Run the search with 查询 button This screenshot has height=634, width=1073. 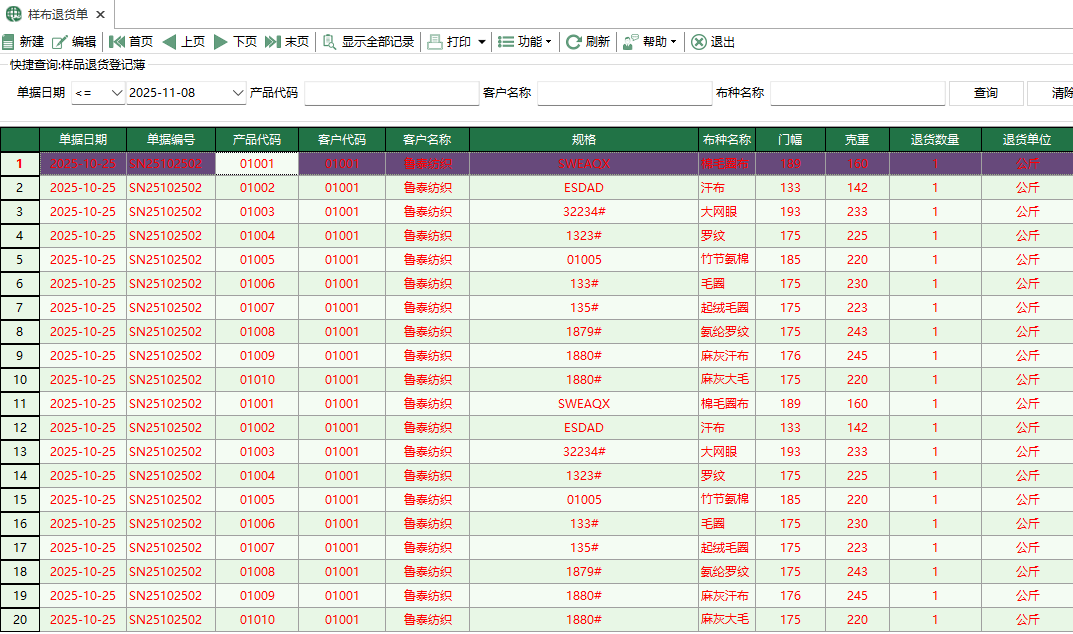click(984, 91)
